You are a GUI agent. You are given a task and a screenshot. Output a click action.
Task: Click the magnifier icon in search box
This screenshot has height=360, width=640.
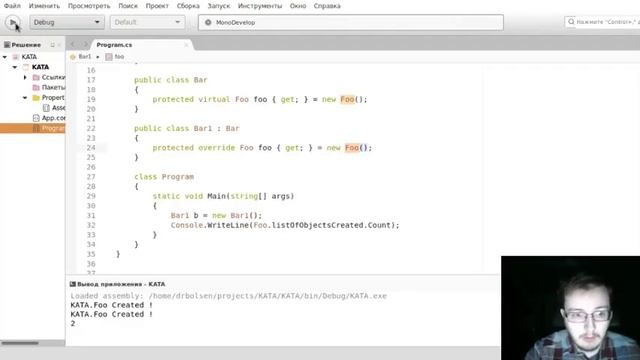point(571,22)
